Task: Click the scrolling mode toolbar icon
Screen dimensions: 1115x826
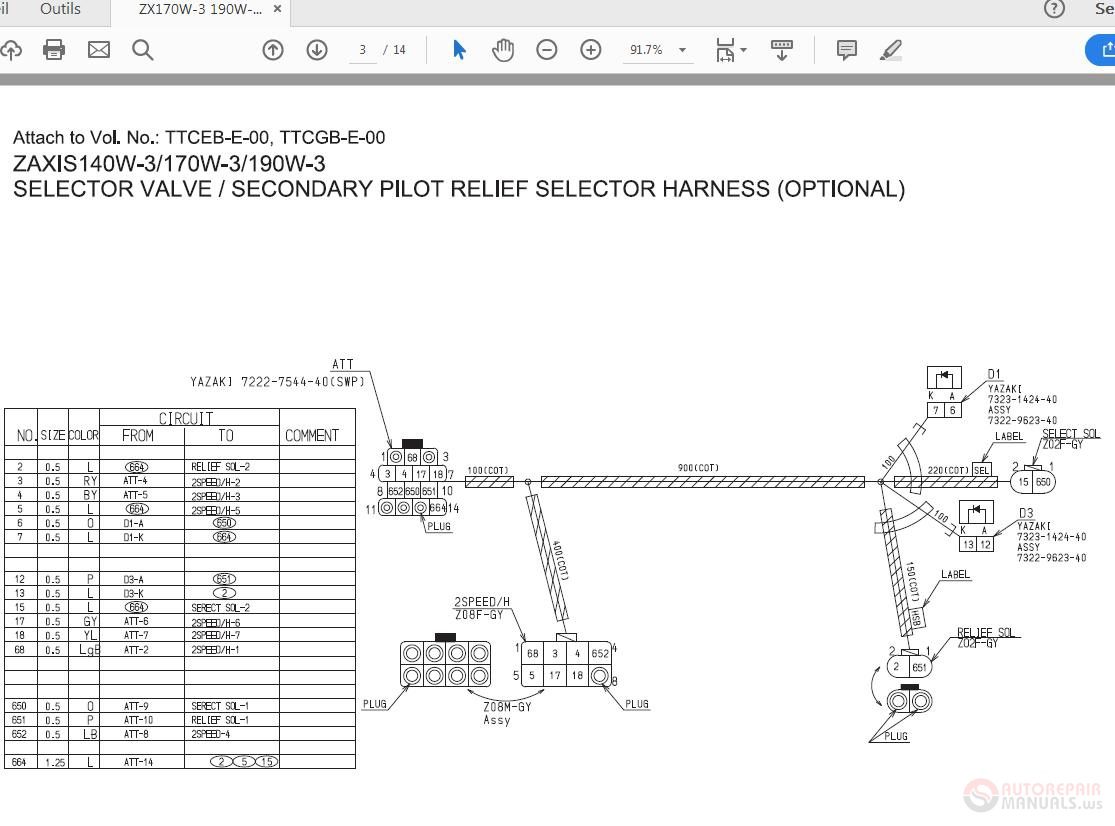Action: coord(781,50)
